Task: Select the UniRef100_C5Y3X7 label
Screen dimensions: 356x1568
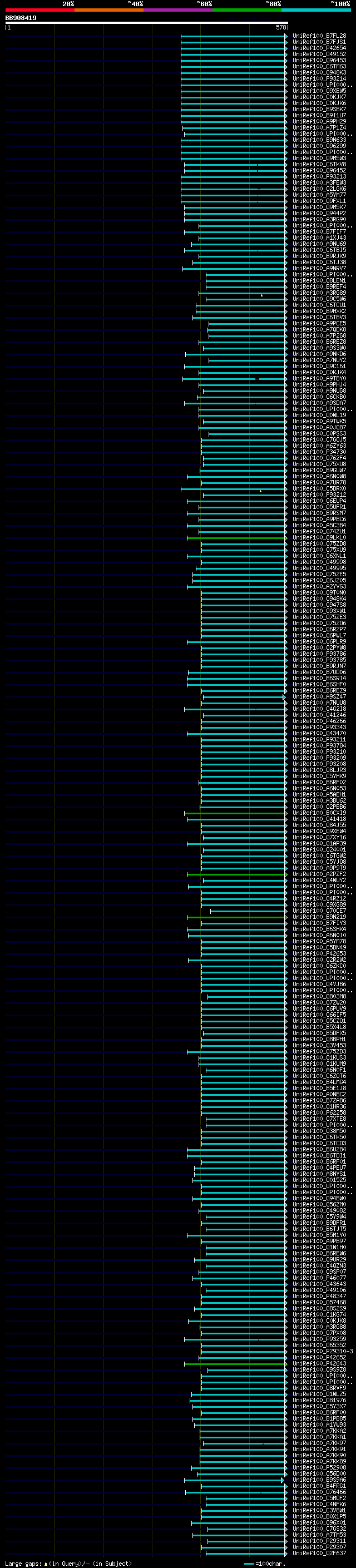Action: (319, 1407)
